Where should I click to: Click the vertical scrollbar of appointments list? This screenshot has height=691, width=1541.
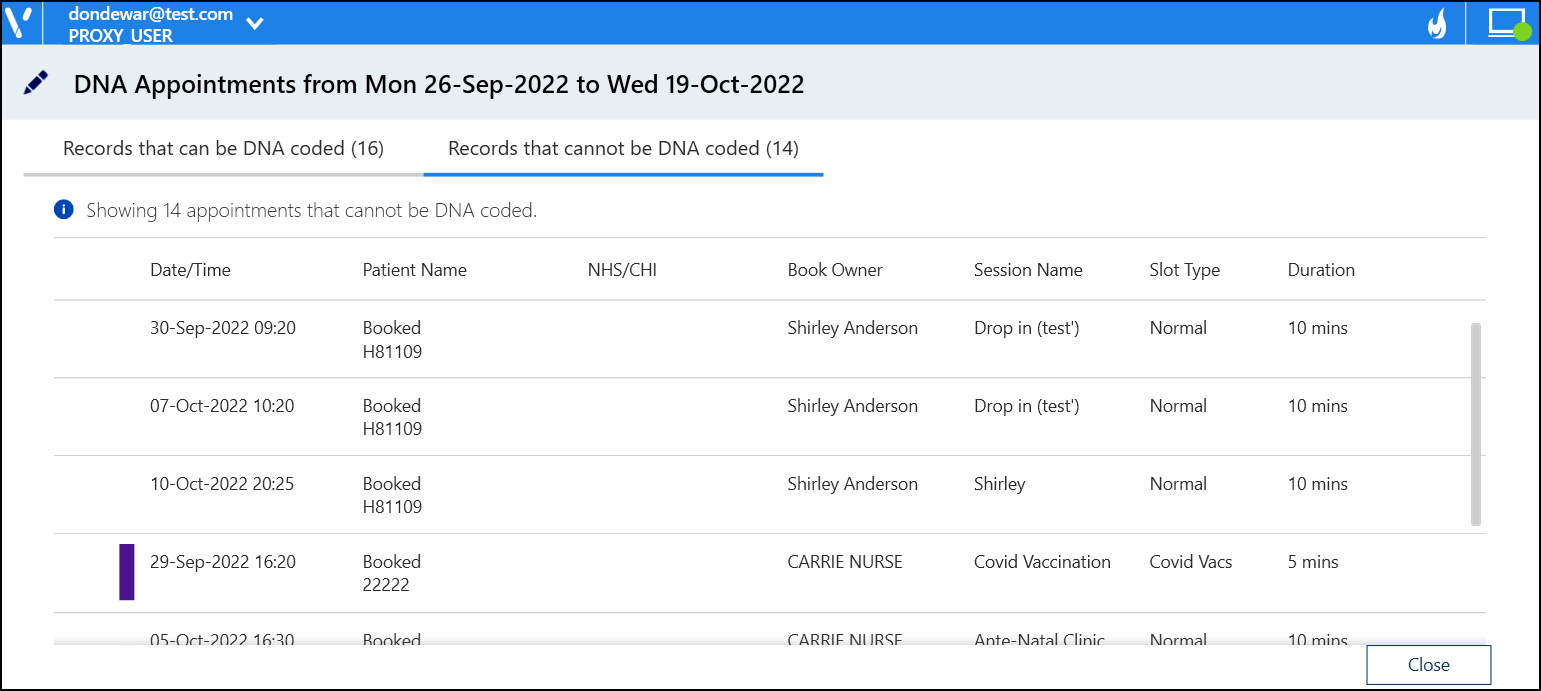coord(1476,423)
